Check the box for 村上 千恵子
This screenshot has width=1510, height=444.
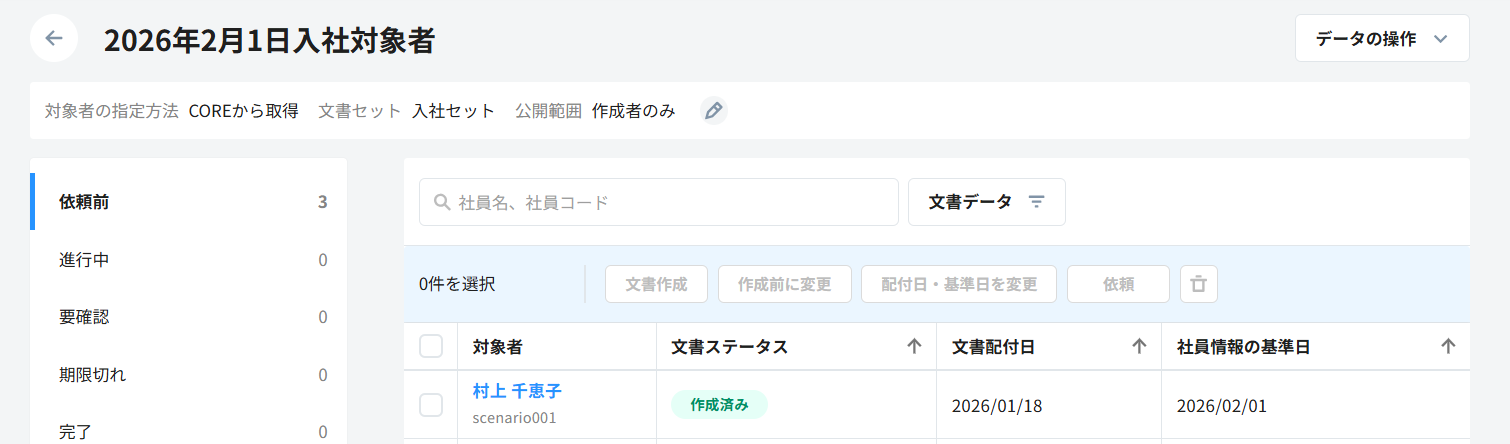tap(431, 405)
